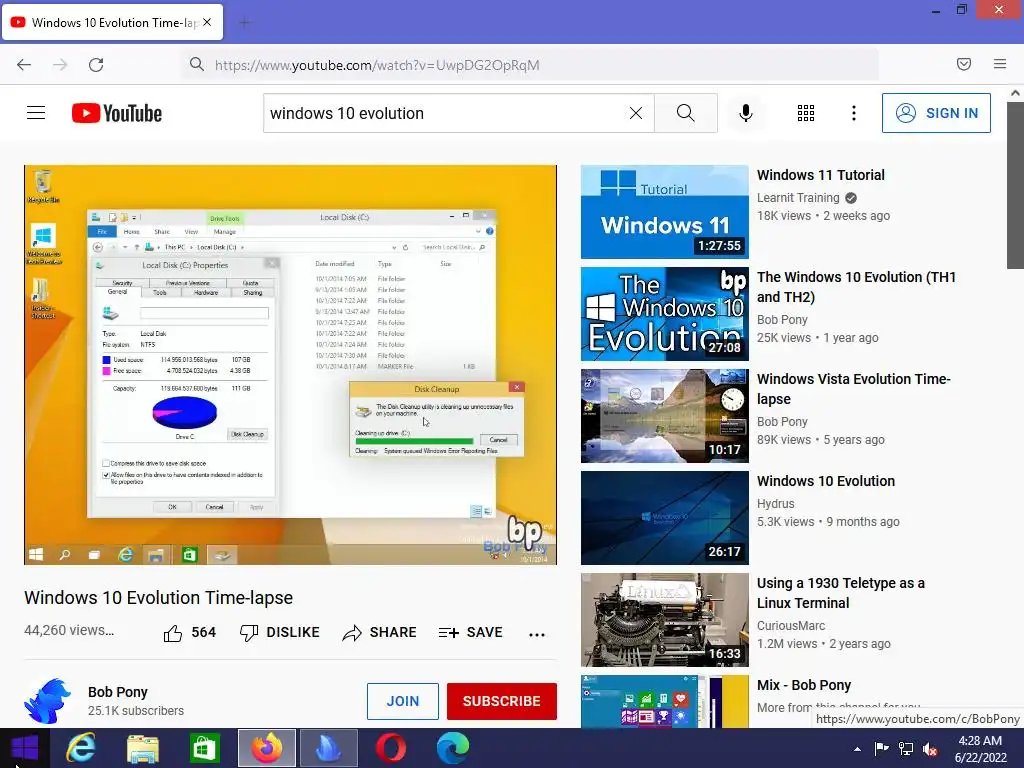Open Windows Store taskbar icon
The height and width of the screenshot is (768, 1024).
pos(204,748)
